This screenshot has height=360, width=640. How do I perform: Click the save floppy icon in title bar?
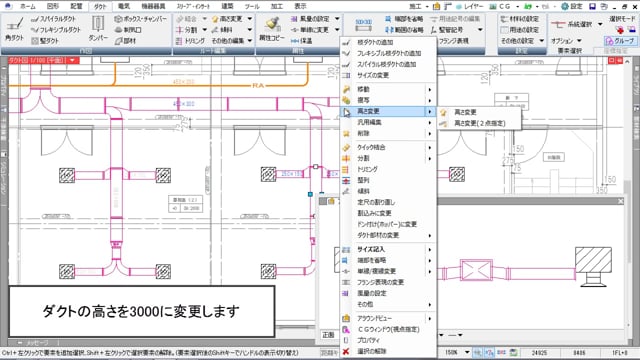[593, 7]
